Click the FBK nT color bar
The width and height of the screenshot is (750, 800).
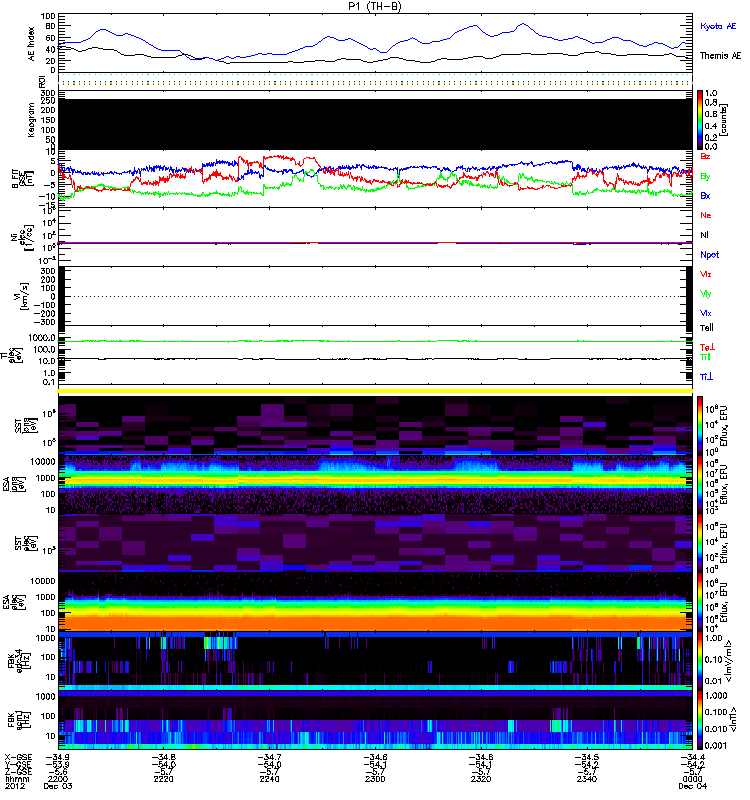click(x=700, y=719)
